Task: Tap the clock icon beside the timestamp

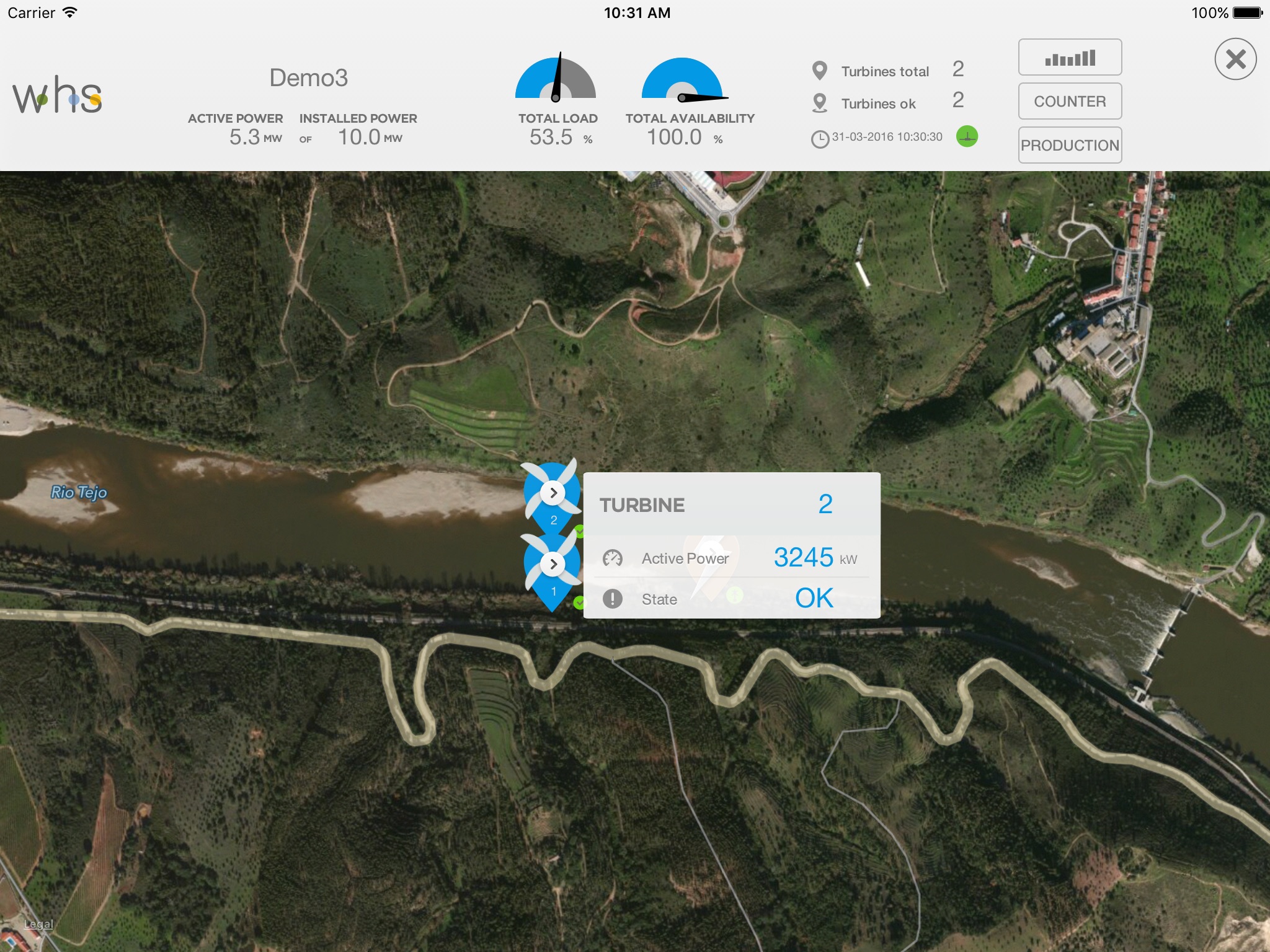Action: point(820,139)
